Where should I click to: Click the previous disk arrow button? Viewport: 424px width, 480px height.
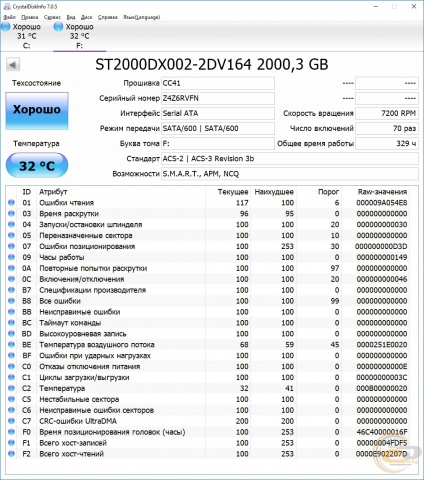pyautogui.click(x=13, y=65)
